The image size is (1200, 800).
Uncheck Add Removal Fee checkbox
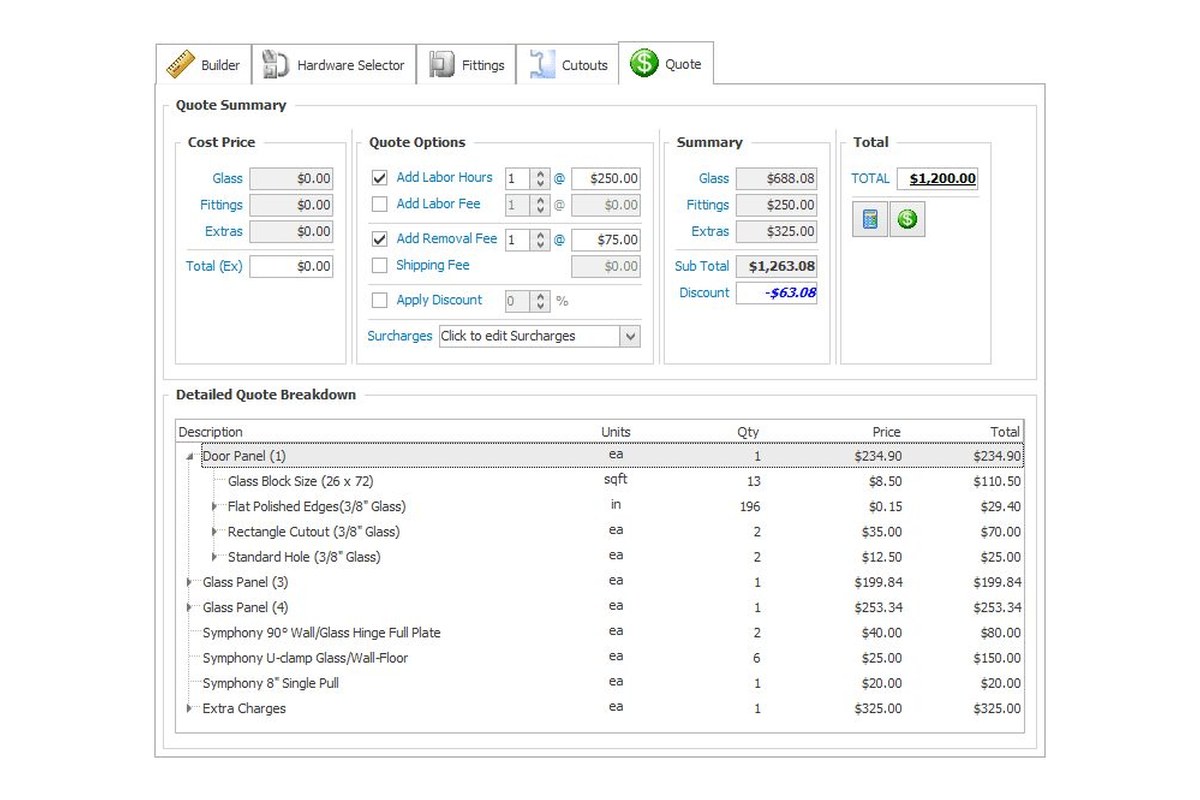click(380, 240)
